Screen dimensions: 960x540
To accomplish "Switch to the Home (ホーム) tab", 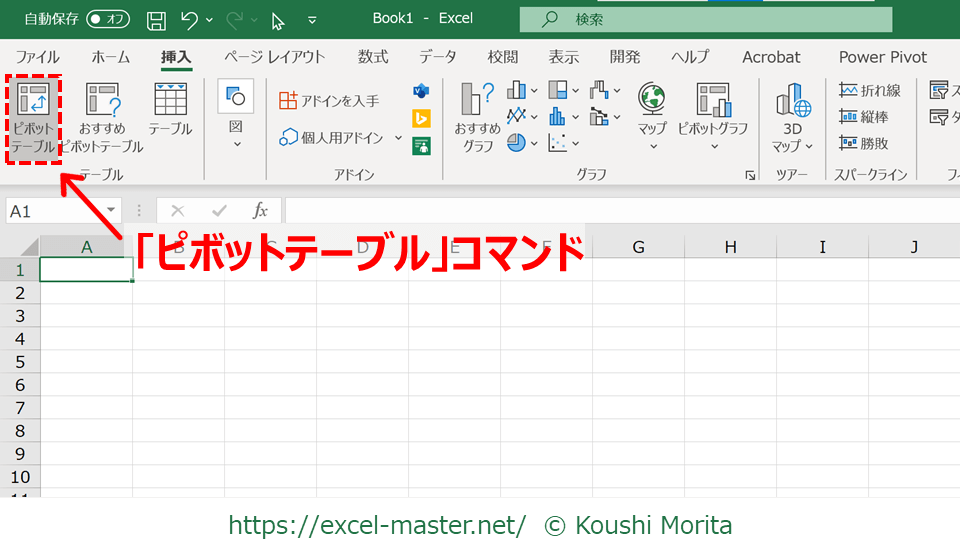I will pos(110,57).
